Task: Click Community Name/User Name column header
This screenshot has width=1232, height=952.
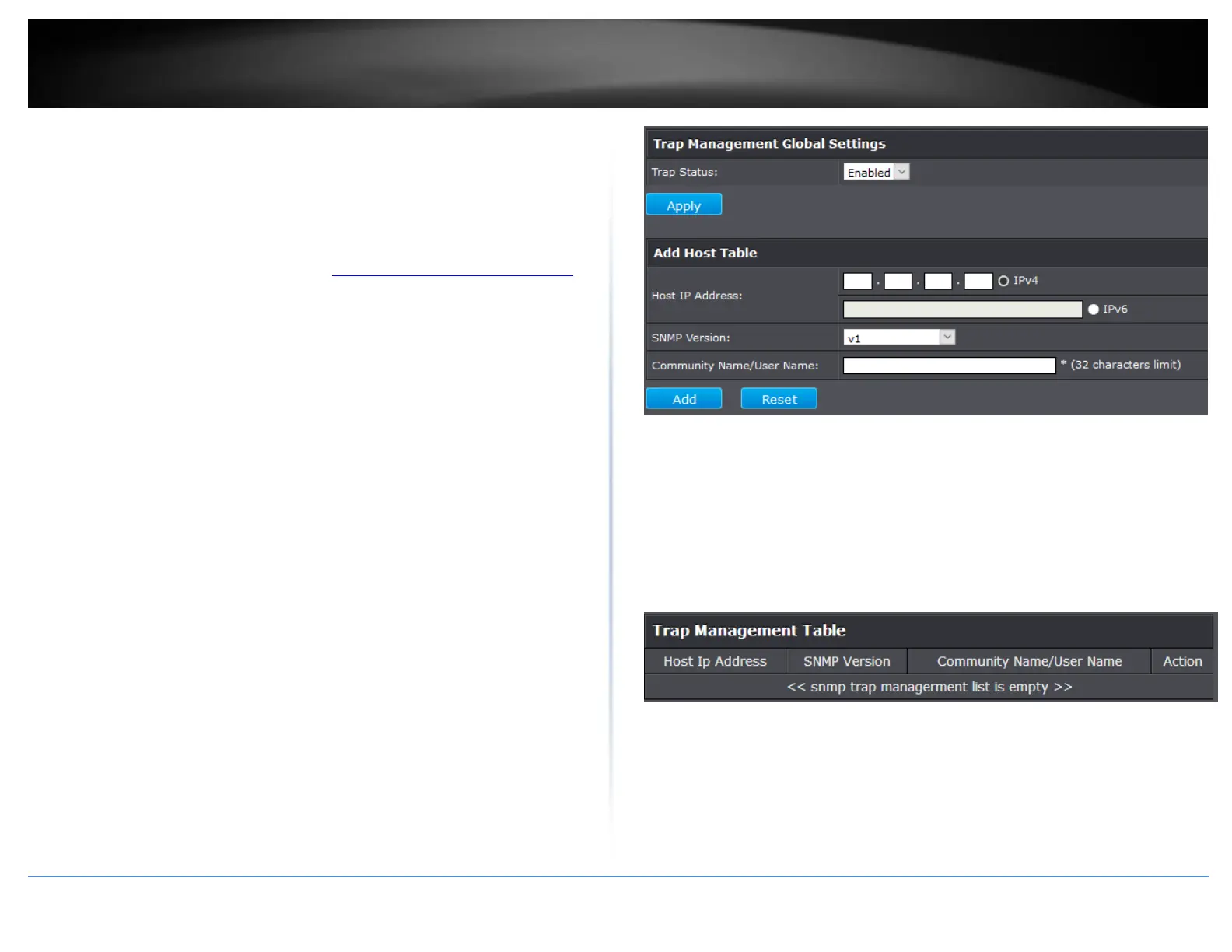Action: (1029, 661)
